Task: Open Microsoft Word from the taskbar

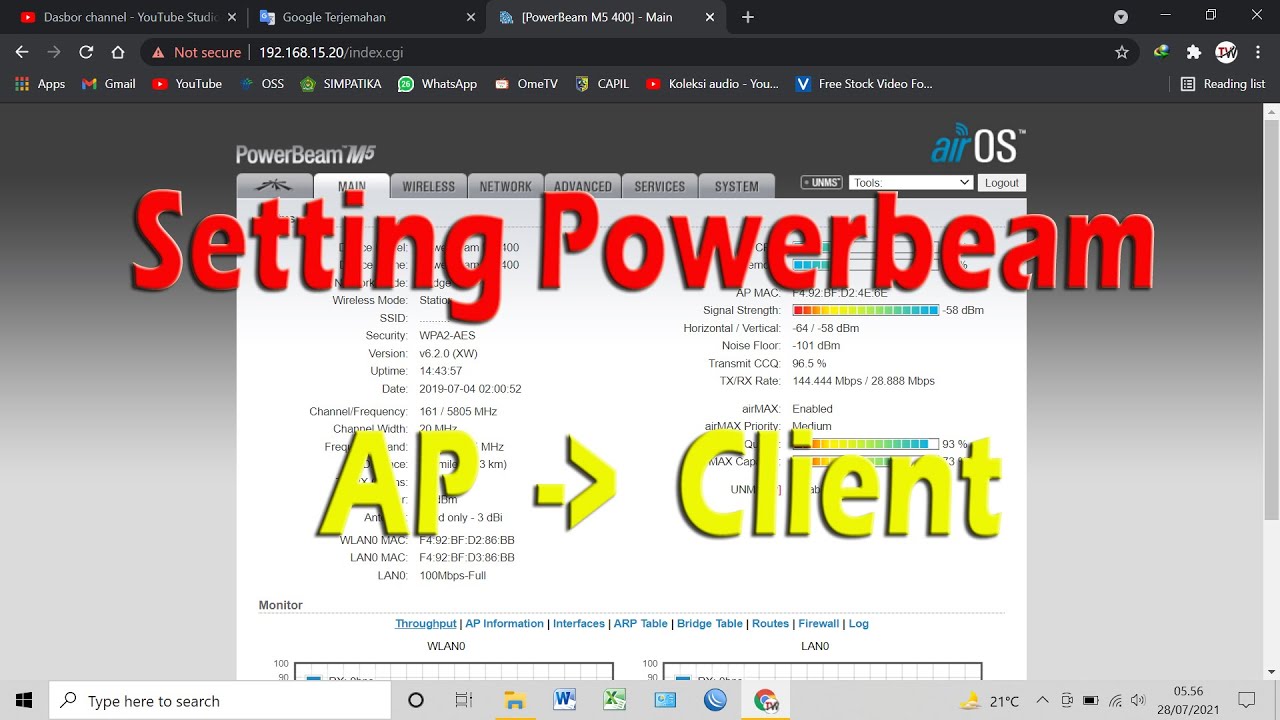Action: tap(564, 700)
